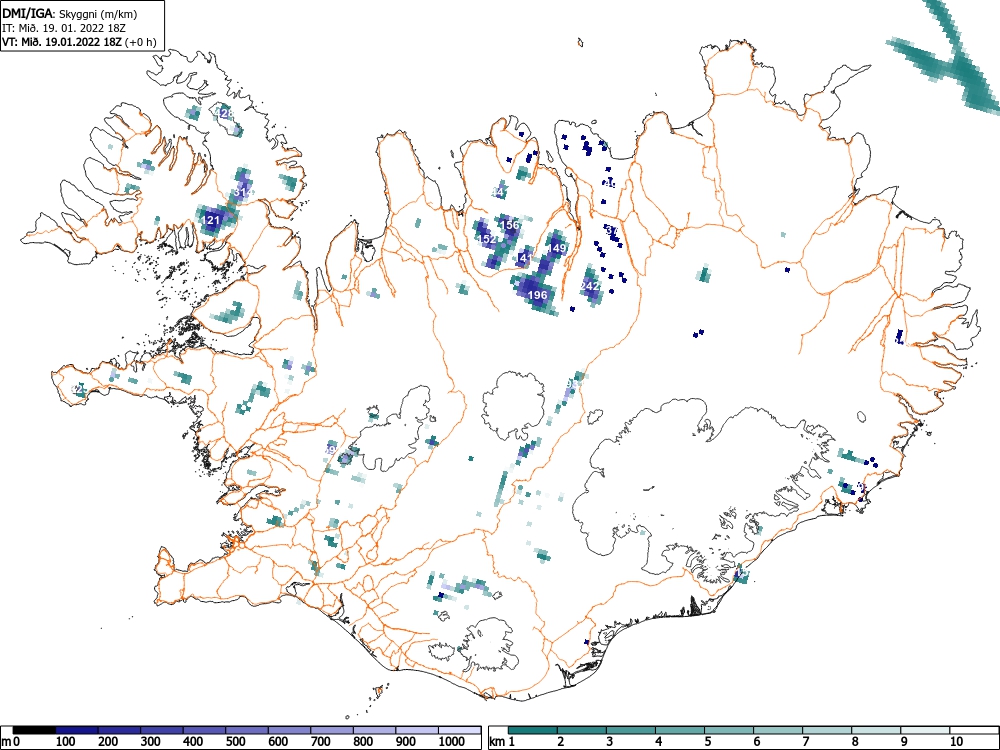Select the darkest teal swatch between km 1 and 2

point(533,730)
